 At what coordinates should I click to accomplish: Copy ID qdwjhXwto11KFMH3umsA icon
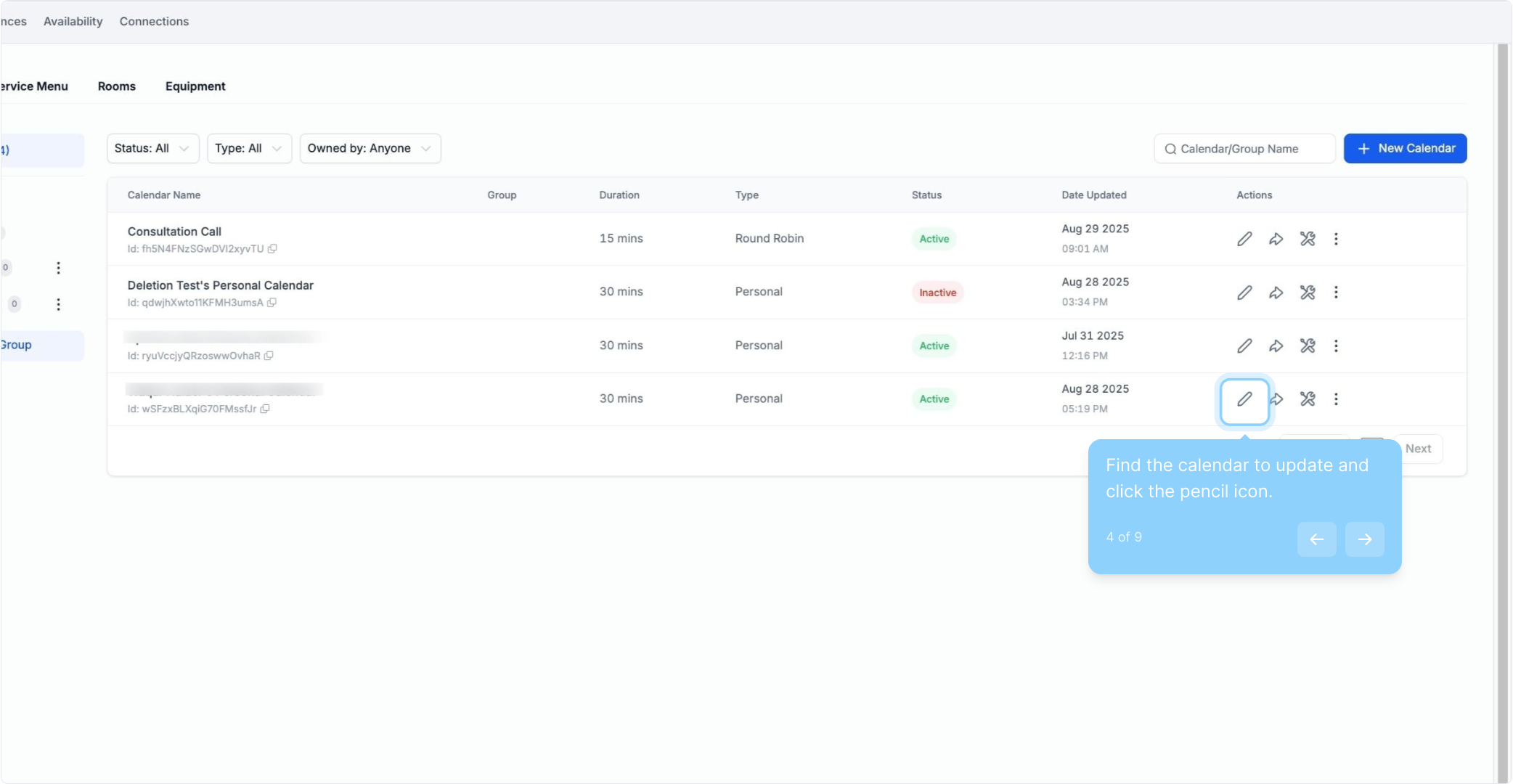[272, 303]
